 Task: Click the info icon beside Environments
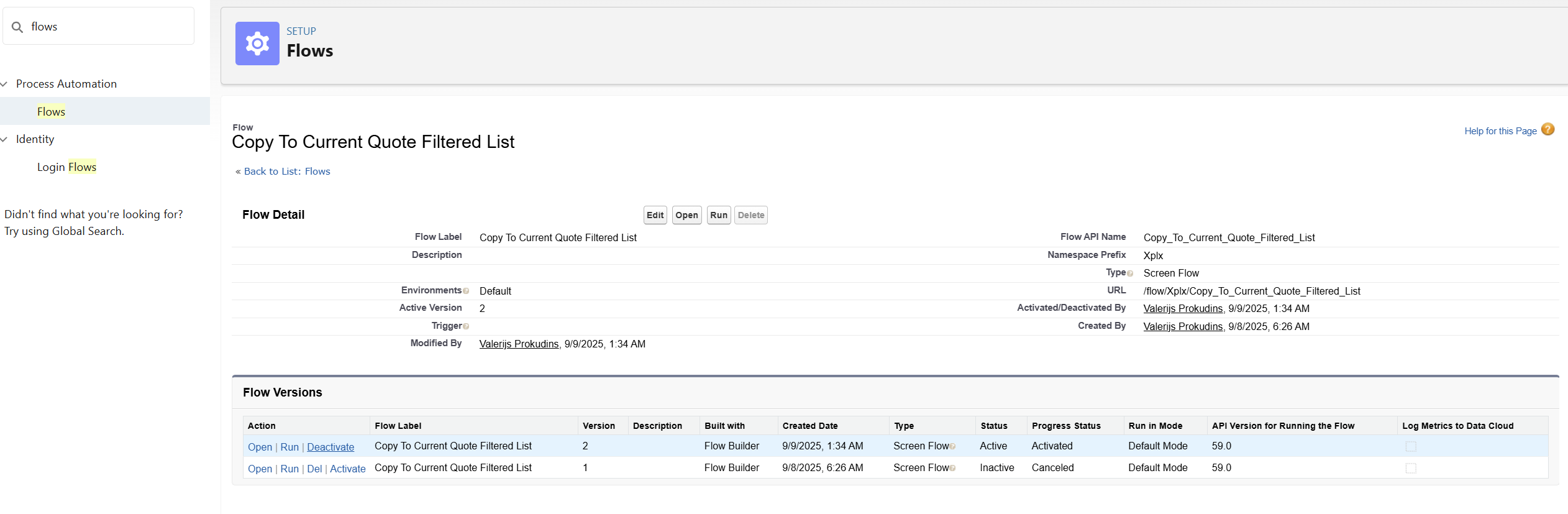(466, 291)
